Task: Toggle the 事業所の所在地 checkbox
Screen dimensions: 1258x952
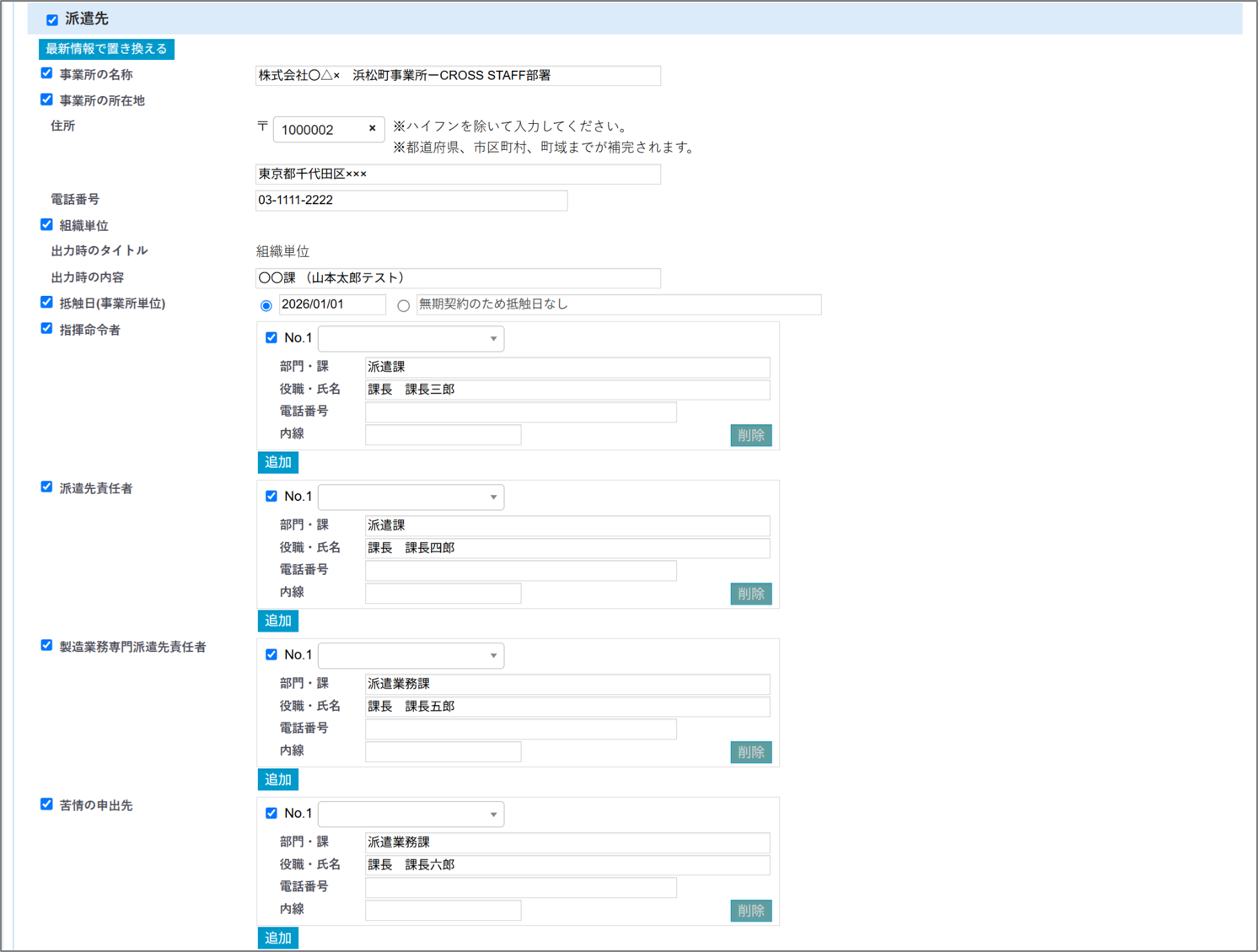Action: coord(46,100)
